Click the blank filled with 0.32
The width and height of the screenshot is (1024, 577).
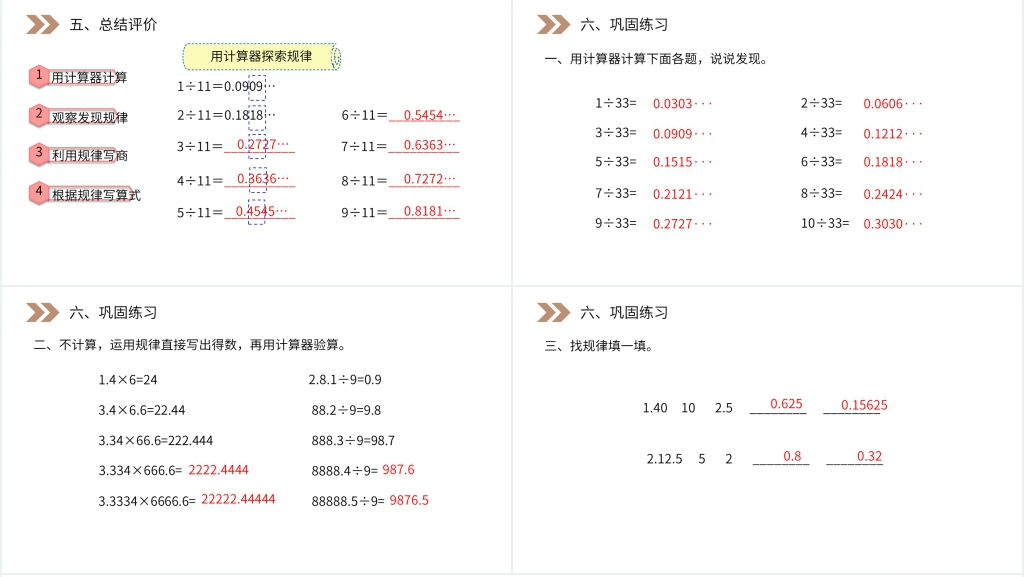[x=855, y=457]
